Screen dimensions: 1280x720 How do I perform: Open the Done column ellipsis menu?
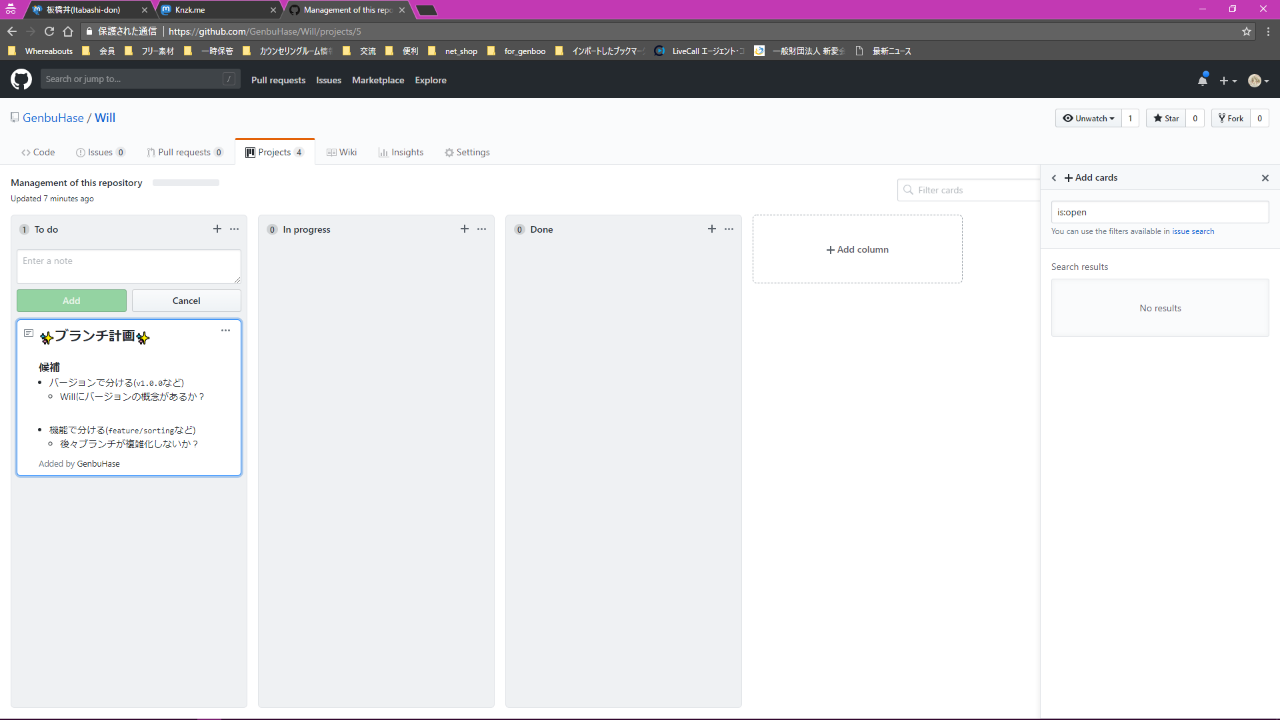[729, 229]
